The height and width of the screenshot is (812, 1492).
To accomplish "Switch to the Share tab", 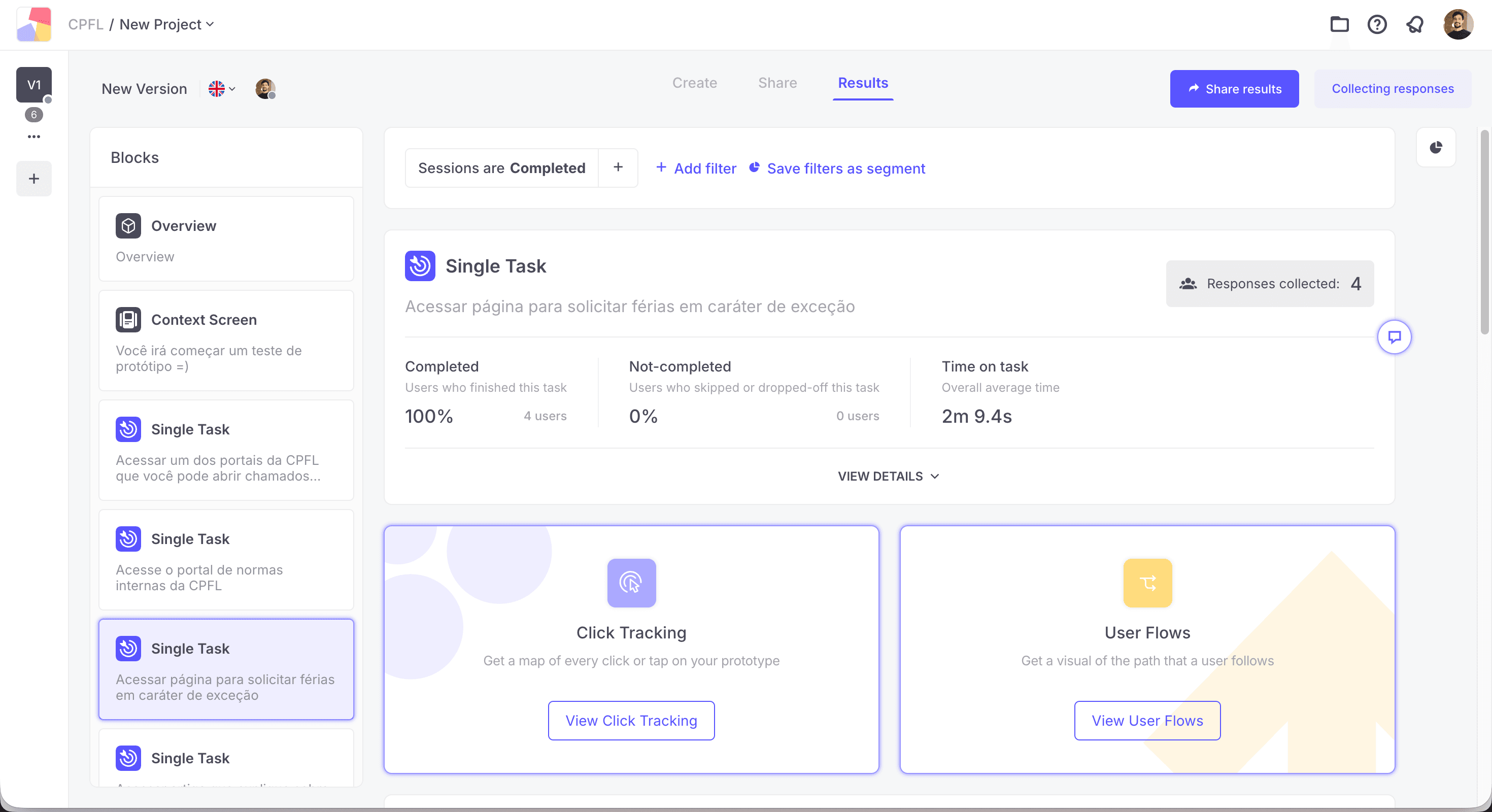I will [777, 83].
